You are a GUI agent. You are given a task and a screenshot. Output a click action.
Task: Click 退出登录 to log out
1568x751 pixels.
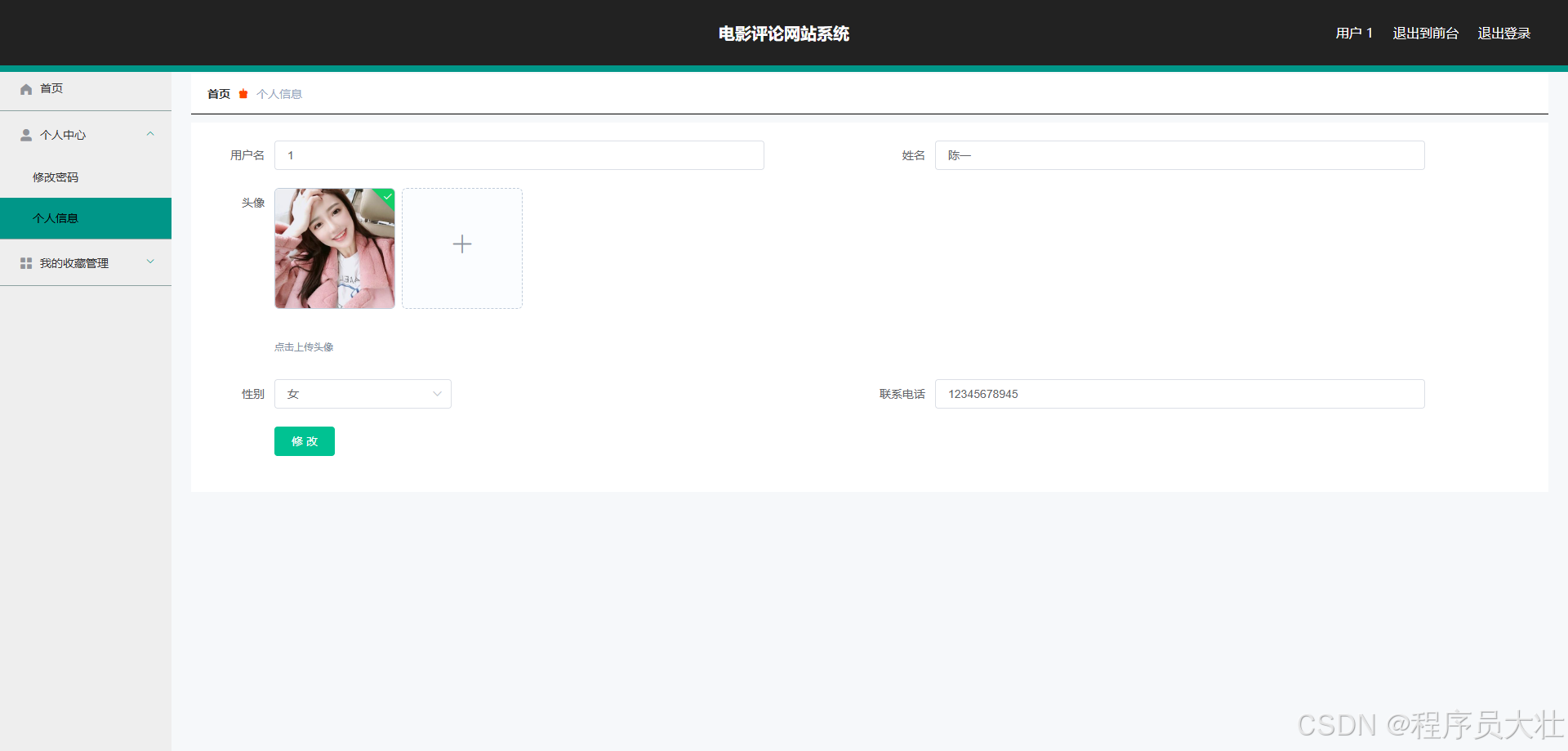[x=1504, y=33]
